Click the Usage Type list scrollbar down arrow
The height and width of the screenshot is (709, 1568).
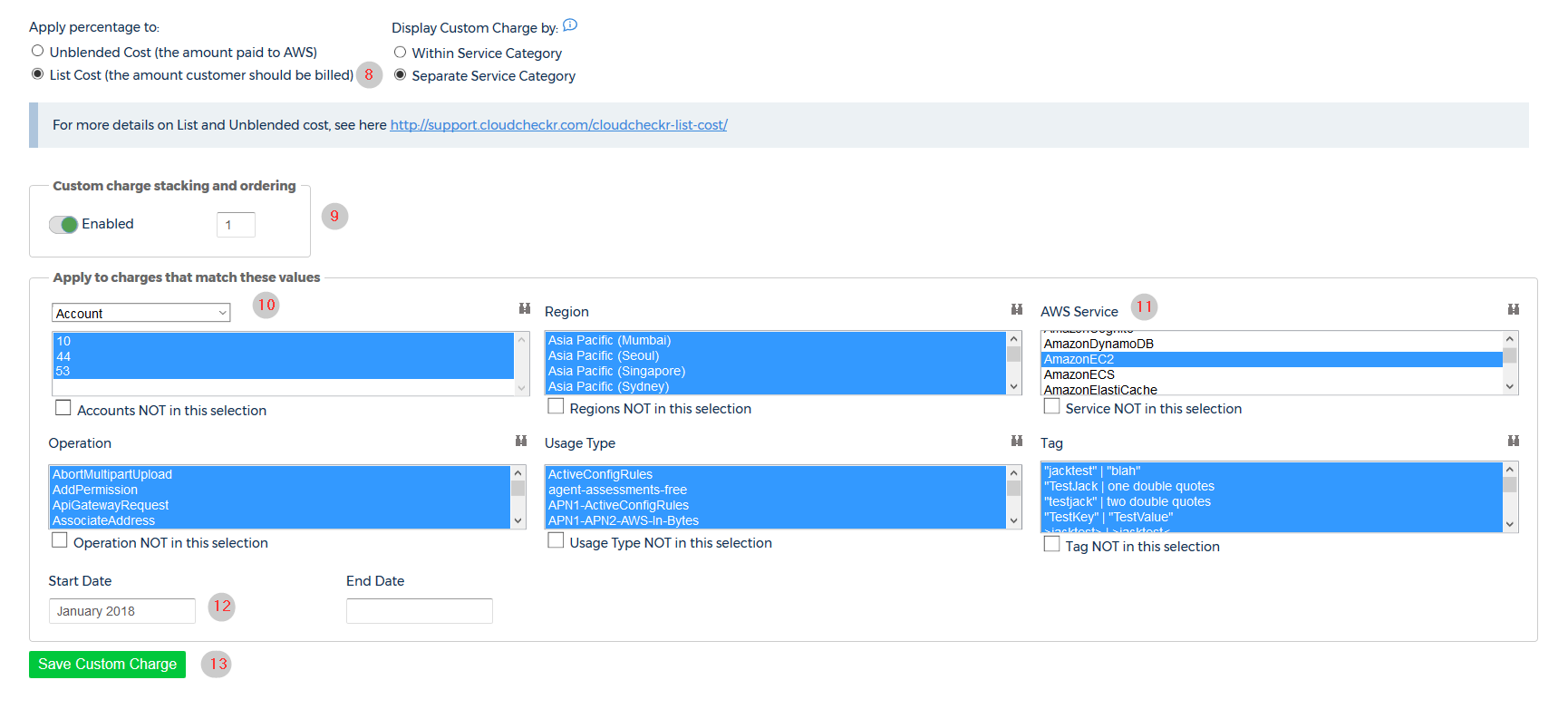click(x=1014, y=521)
